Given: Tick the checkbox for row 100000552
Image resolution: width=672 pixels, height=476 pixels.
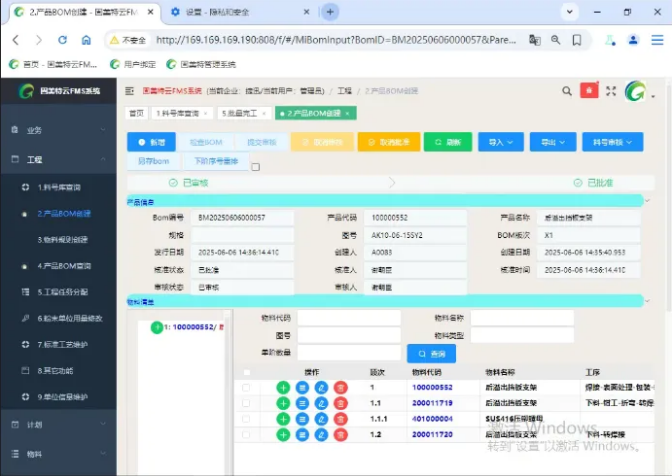Looking at the screenshot, I should (x=246, y=387).
